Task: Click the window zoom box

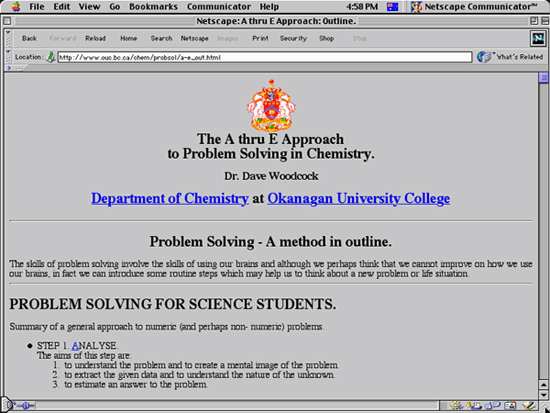Action: [x=534, y=21]
